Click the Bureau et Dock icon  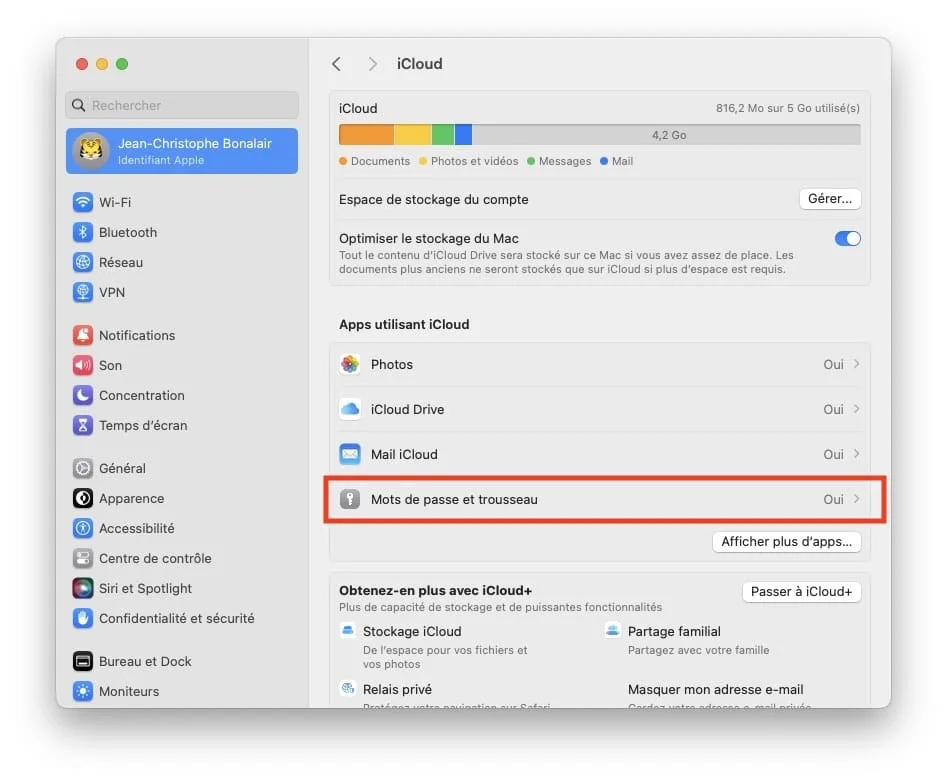point(83,661)
